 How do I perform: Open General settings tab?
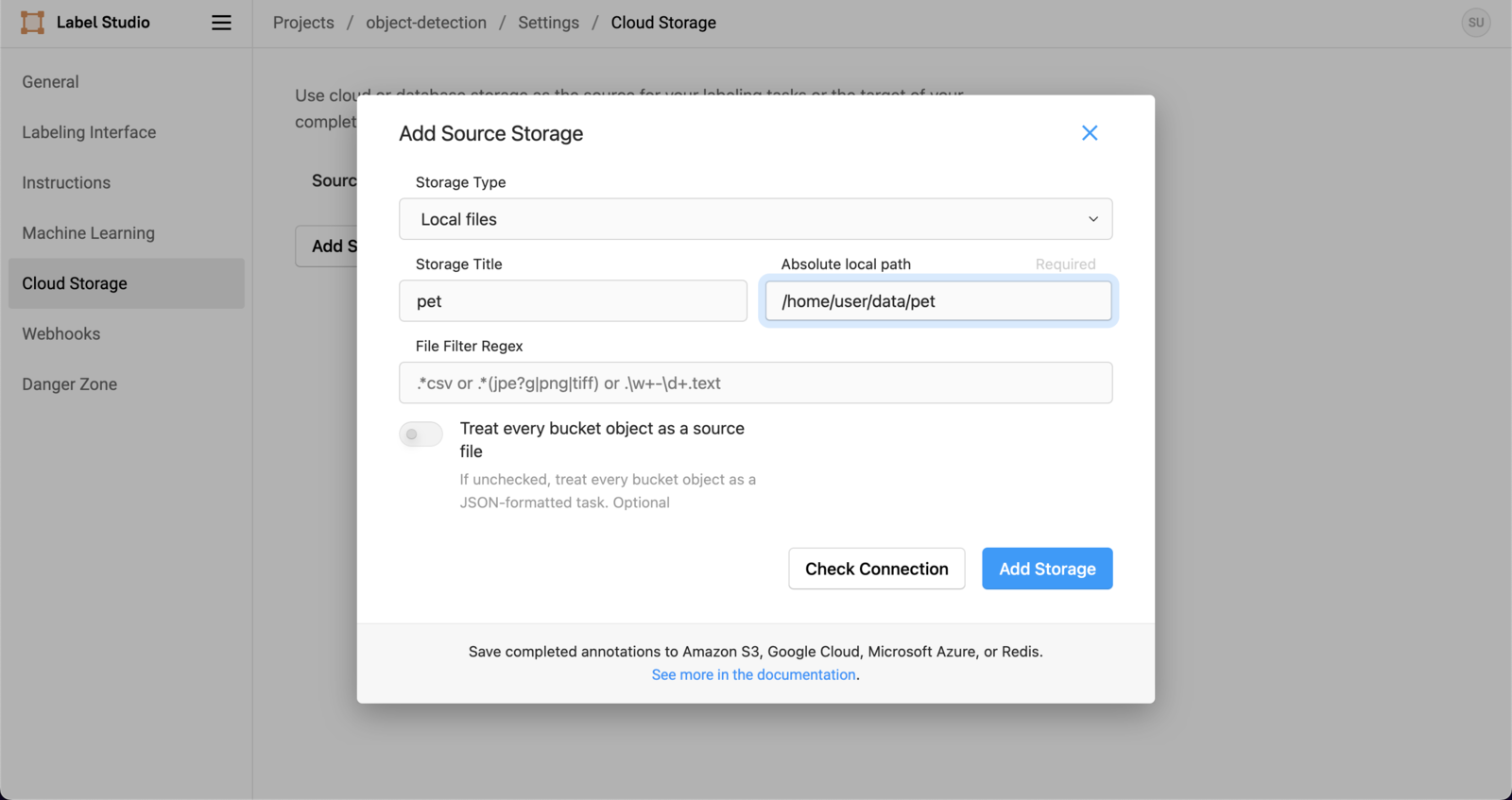coord(51,82)
